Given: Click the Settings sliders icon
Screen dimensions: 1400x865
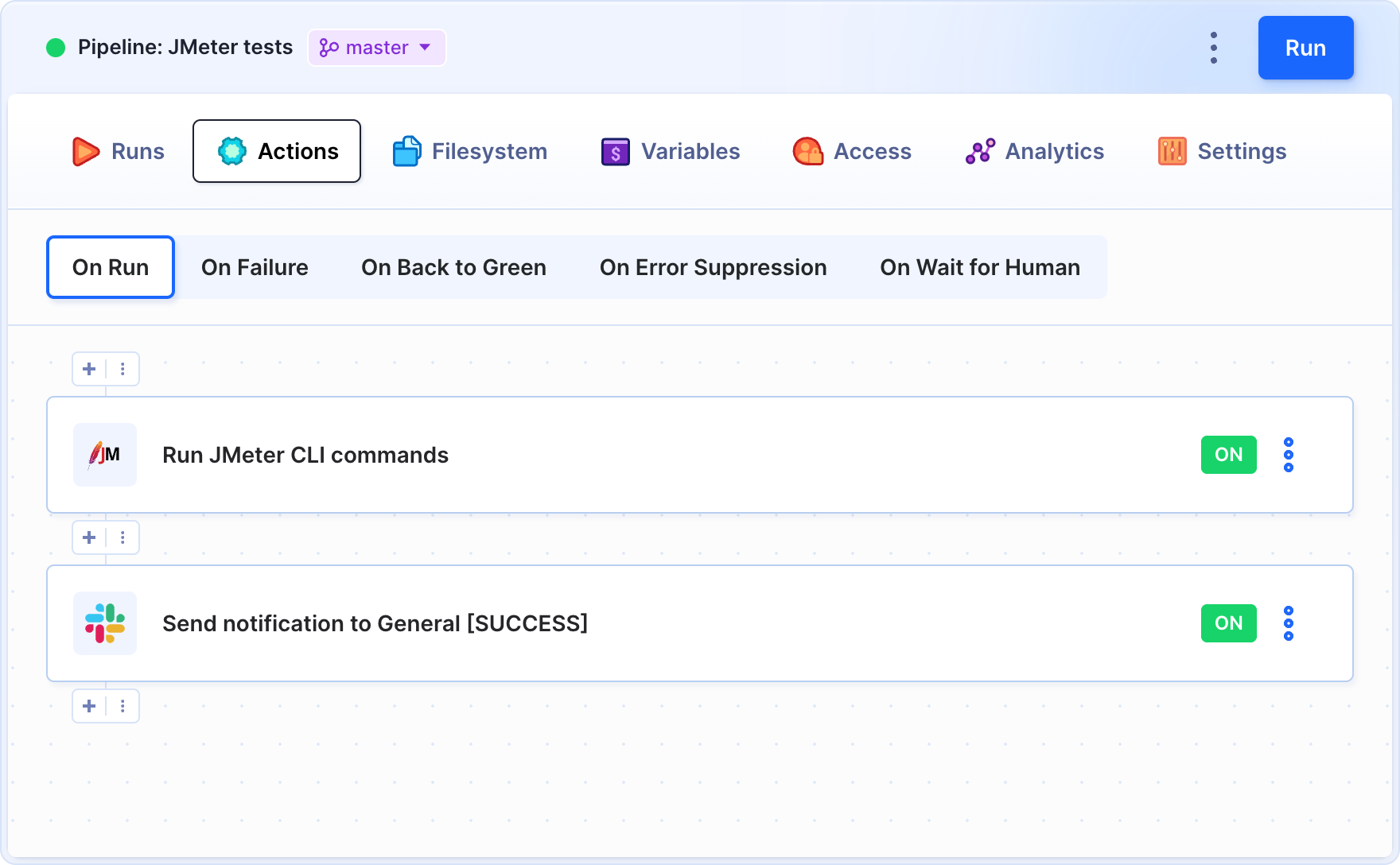Looking at the screenshot, I should [x=1172, y=151].
